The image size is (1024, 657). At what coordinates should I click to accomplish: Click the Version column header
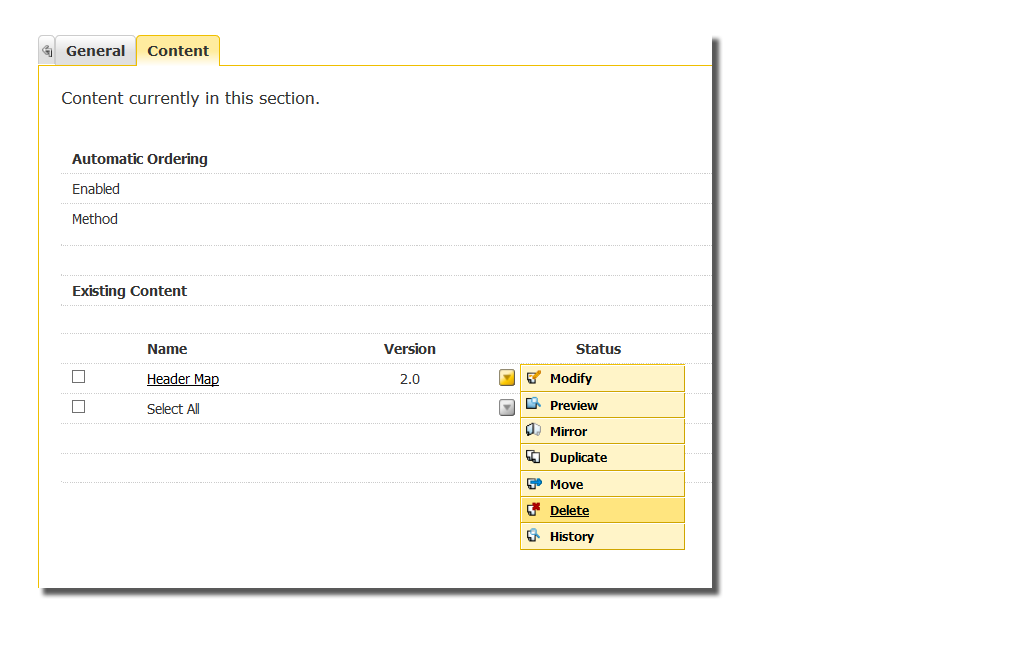410,349
